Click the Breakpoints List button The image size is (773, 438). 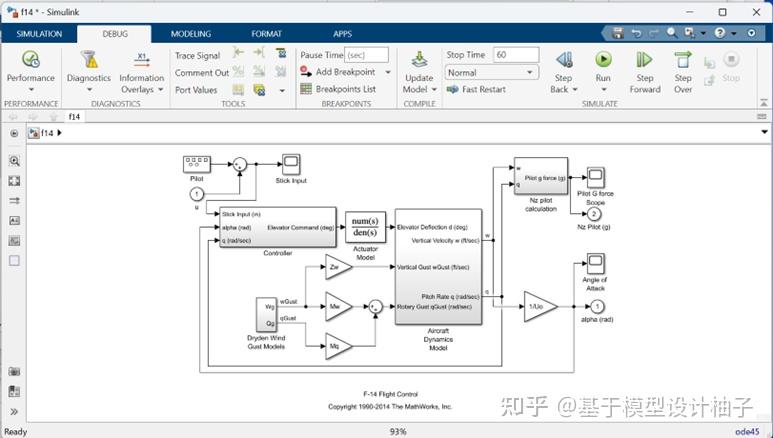[338, 89]
